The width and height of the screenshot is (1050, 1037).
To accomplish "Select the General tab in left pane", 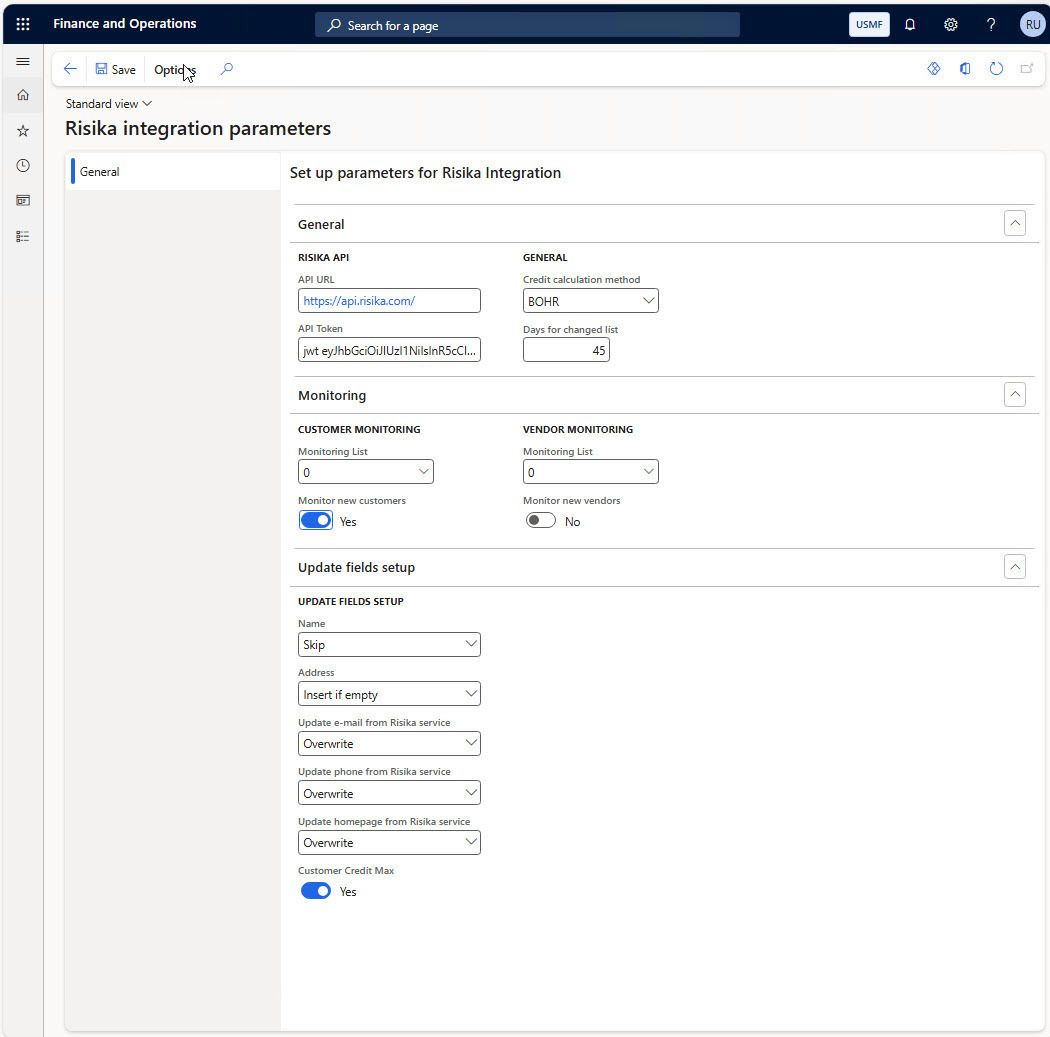I will point(173,171).
